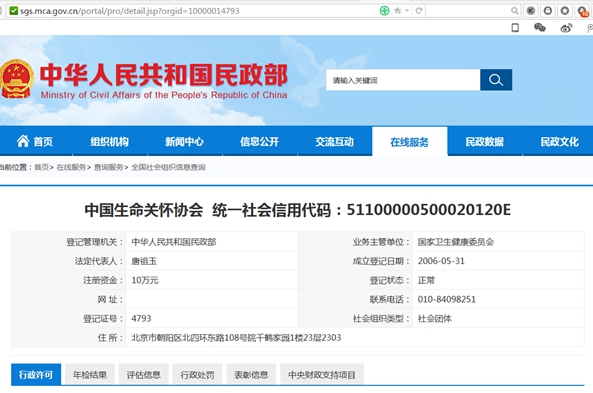Go to 首页 home in navigation bar
The width and height of the screenshot is (593, 393).
(x=35, y=141)
